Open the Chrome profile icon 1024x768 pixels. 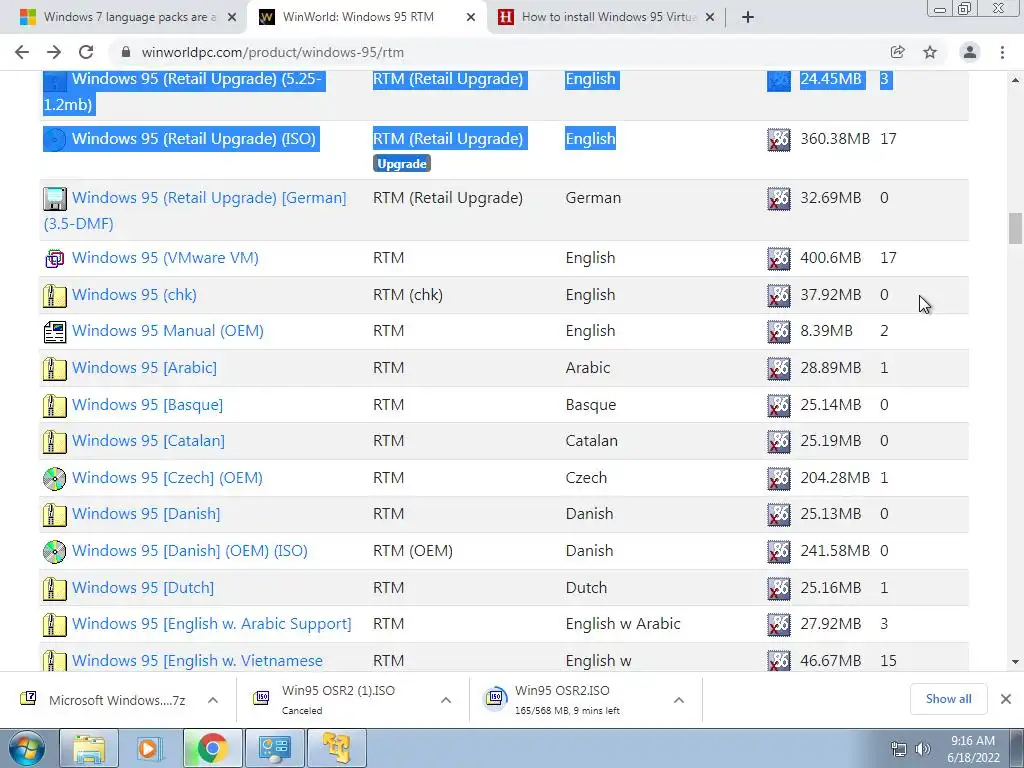click(970, 52)
